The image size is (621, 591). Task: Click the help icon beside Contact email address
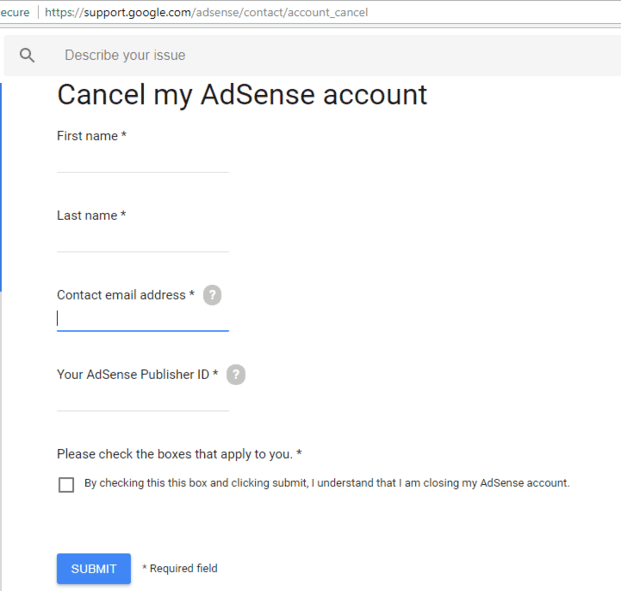coord(212,295)
